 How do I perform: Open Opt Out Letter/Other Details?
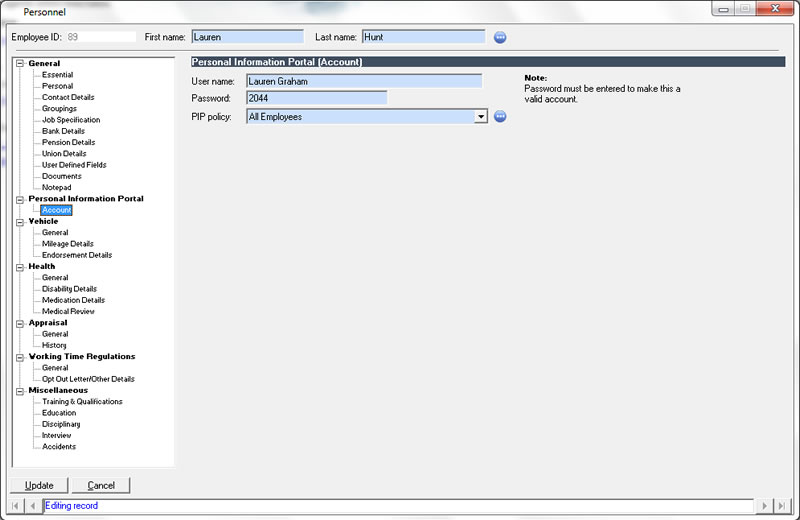88,379
